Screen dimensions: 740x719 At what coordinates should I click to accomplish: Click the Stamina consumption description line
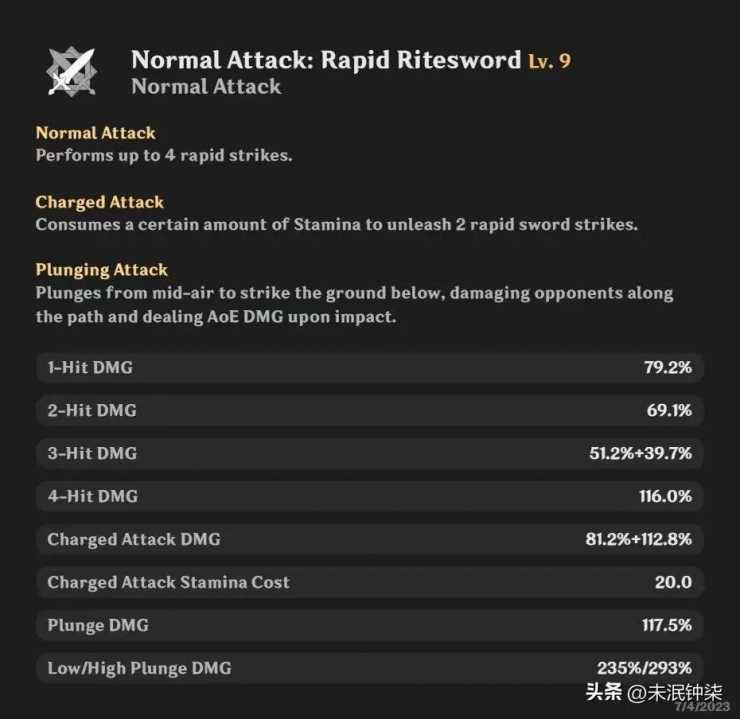tap(336, 224)
